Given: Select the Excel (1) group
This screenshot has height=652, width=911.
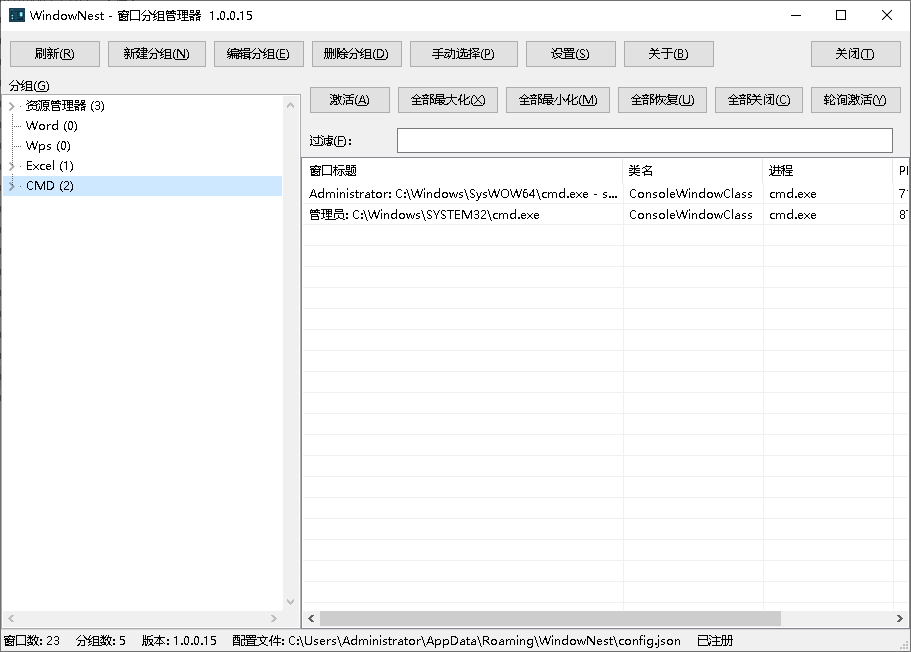Looking at the screenshot, I should tap(50, 166).
